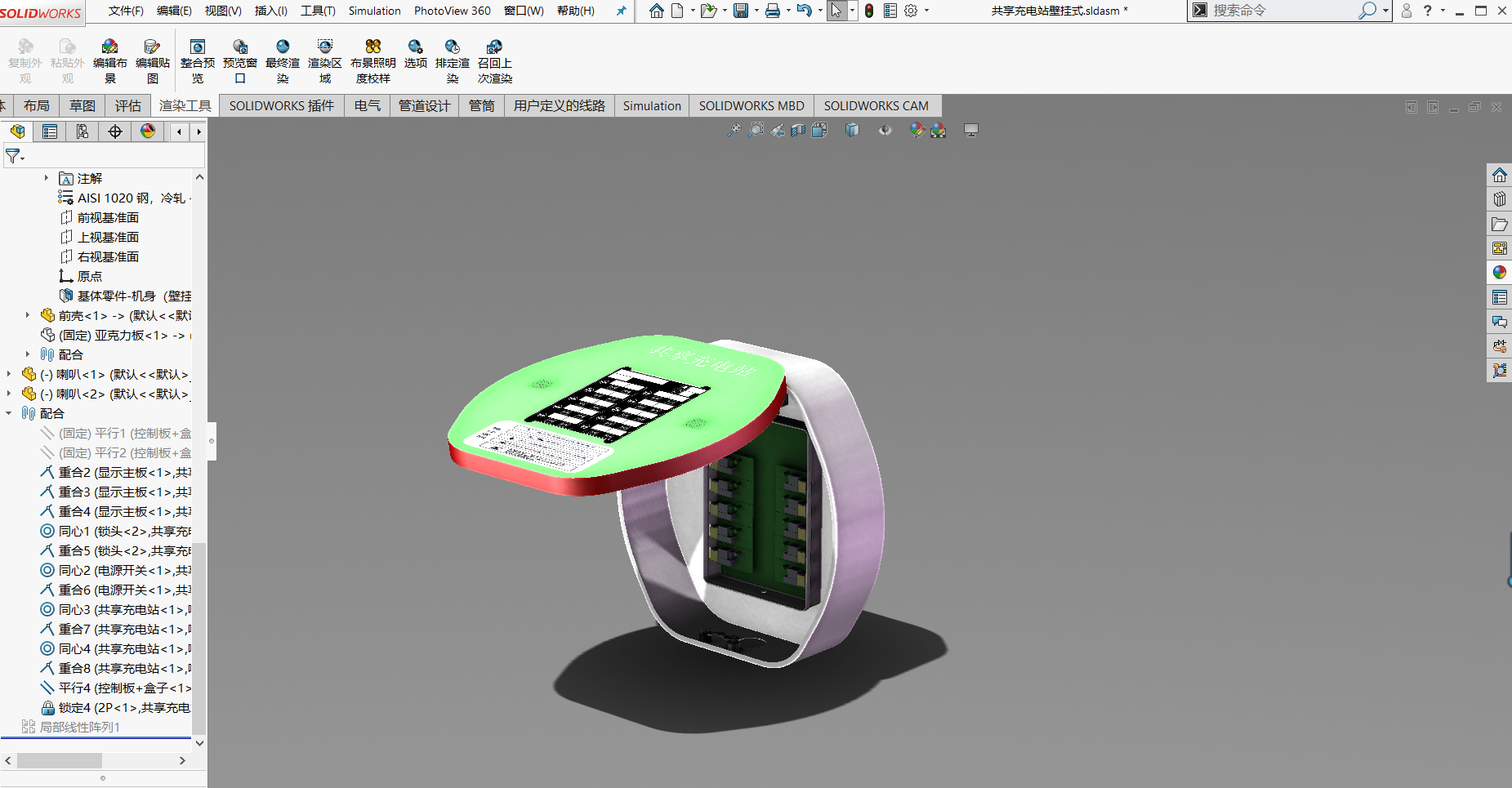Switch to the SOLIDWORKS CAM tab
Screen dimensions: 1512x788
click(876, 106)
